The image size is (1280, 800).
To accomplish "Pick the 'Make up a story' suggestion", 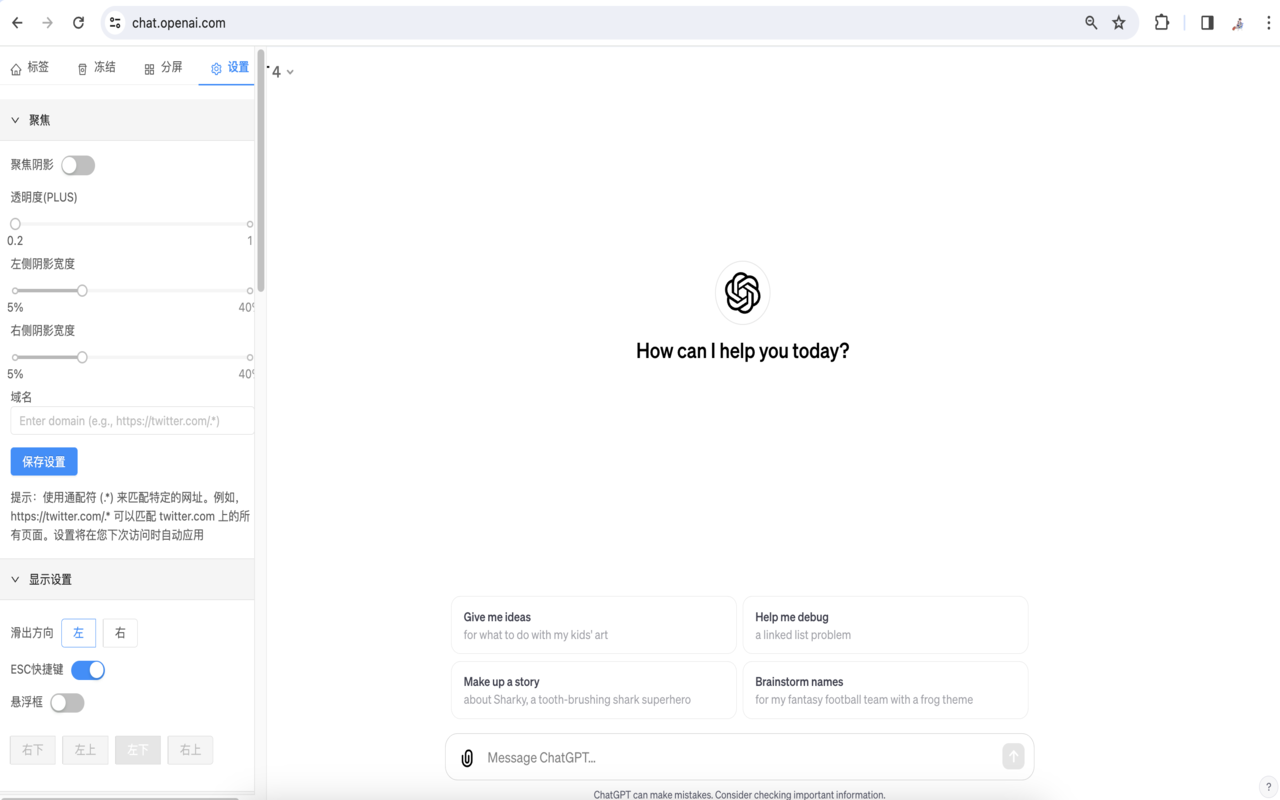I will (594, 690).
